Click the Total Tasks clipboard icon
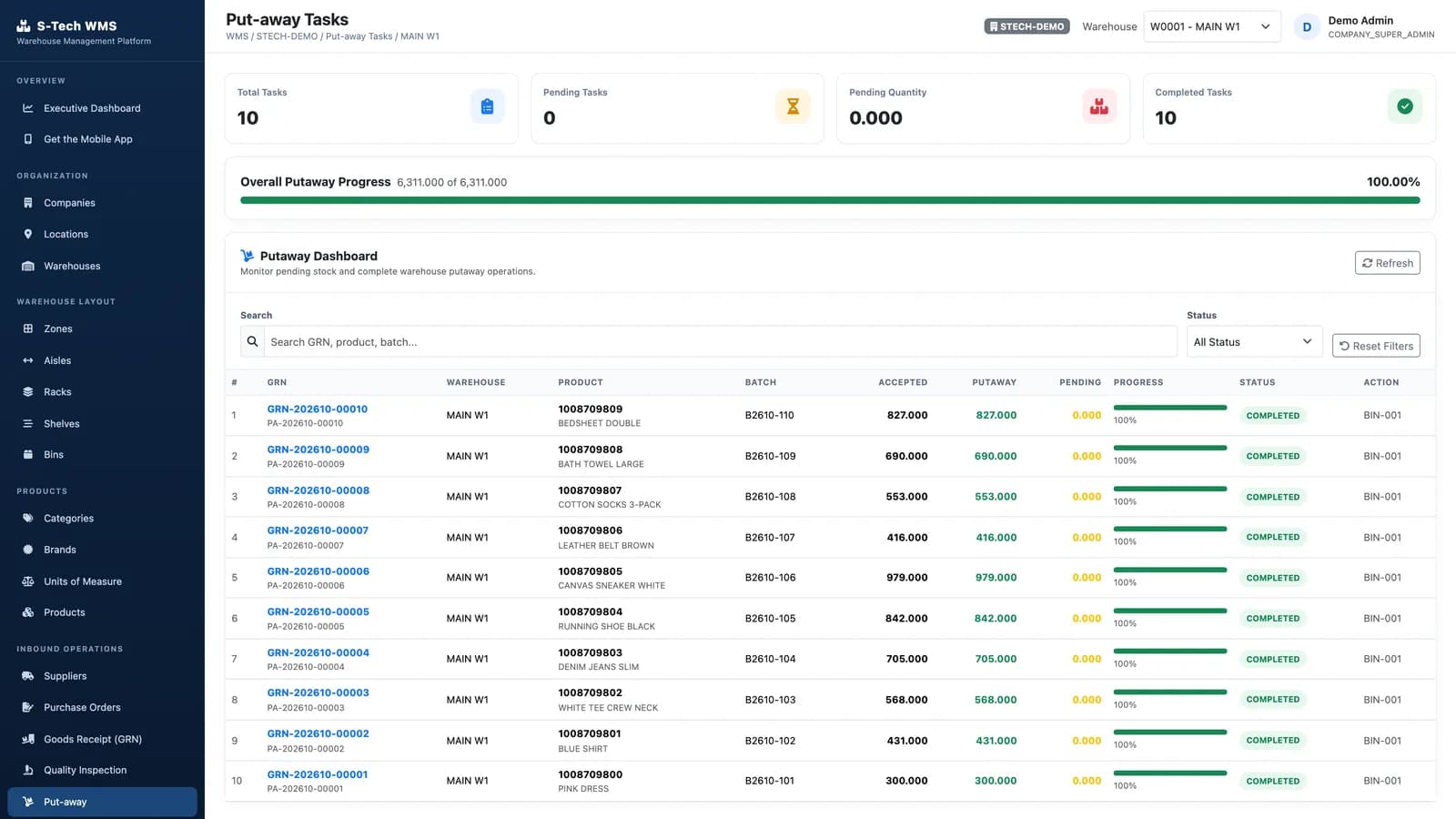This screenshot has height=819, width=1456. tap(488, 106)
